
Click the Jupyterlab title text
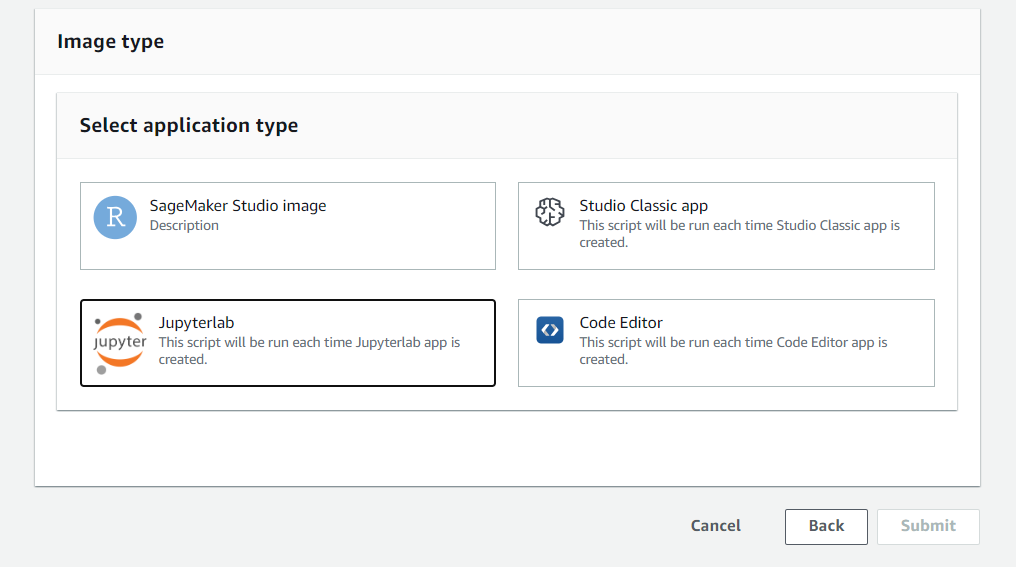[x=196, y=323]
